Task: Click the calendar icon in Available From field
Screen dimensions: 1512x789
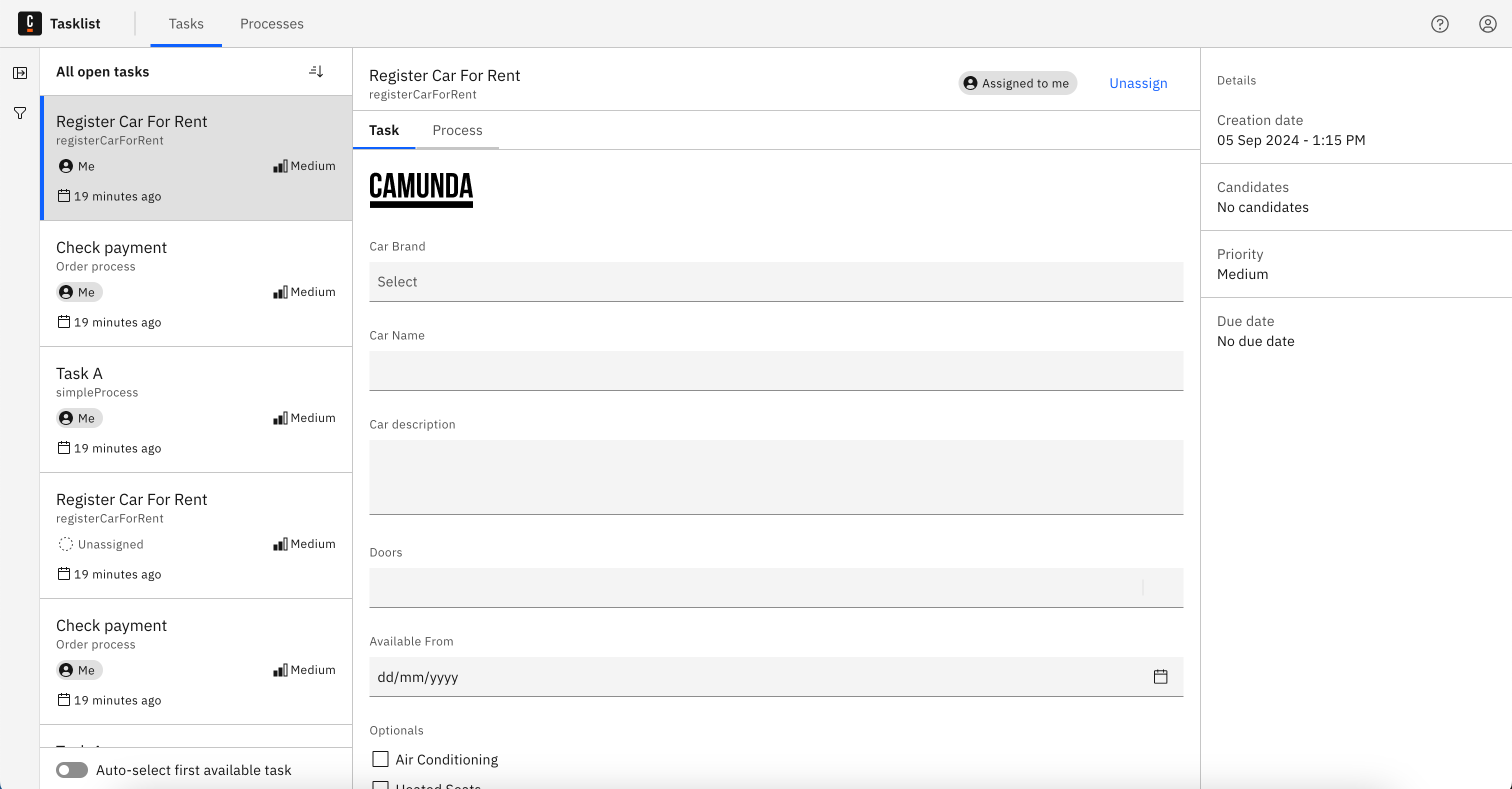Action: pos(1160,676)
